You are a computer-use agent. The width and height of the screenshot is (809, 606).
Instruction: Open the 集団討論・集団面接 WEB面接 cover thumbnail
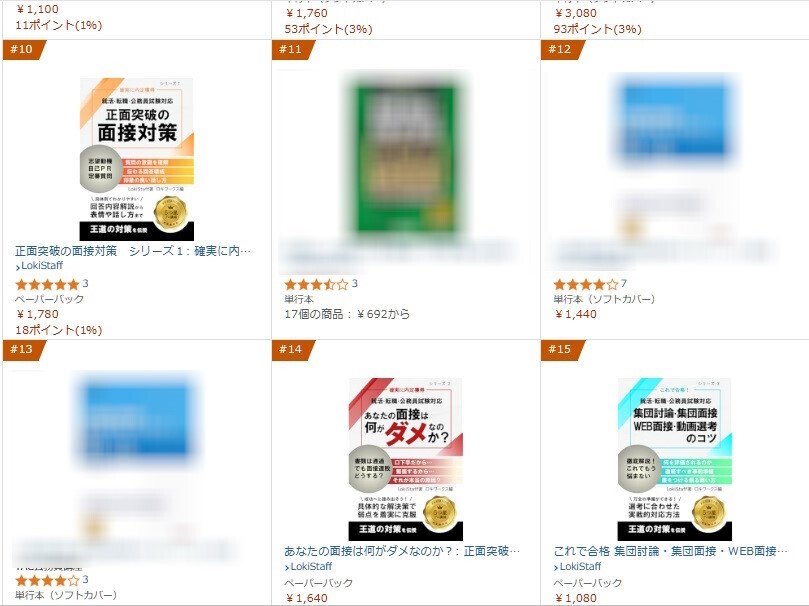pos(675,459)
